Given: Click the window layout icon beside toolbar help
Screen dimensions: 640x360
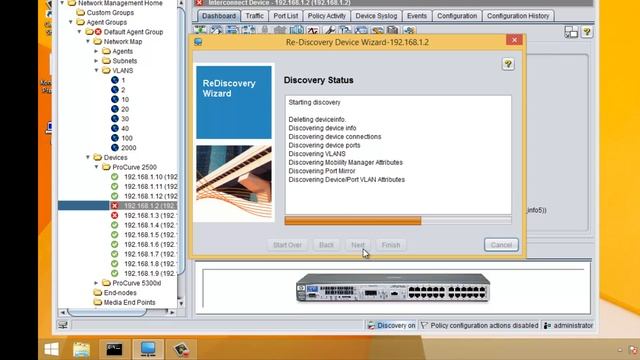Looking at the screenshot, I should pyautogui.click(x=571, y=31).
